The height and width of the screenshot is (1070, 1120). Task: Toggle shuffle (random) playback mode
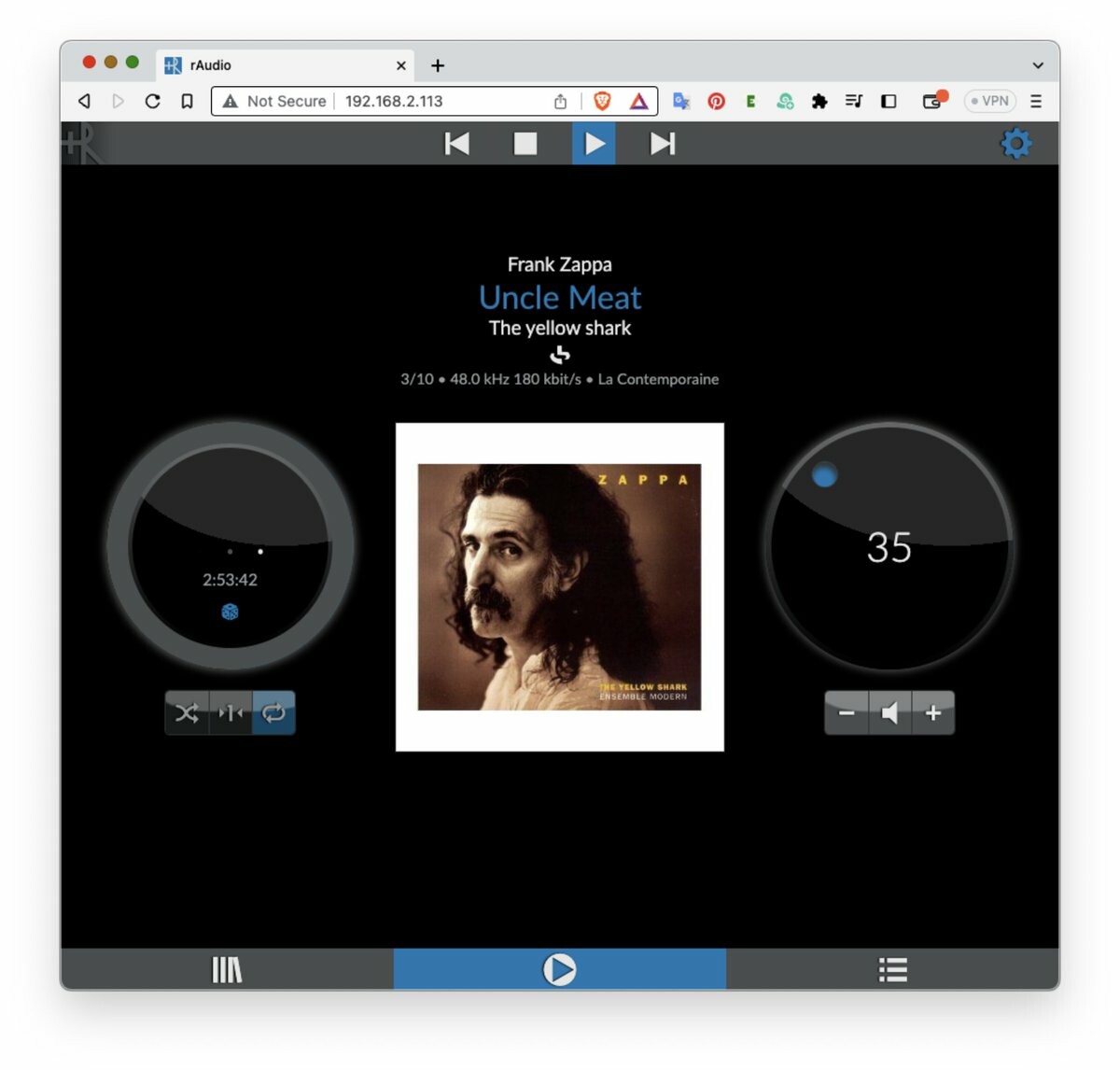(x=187, y=713)
